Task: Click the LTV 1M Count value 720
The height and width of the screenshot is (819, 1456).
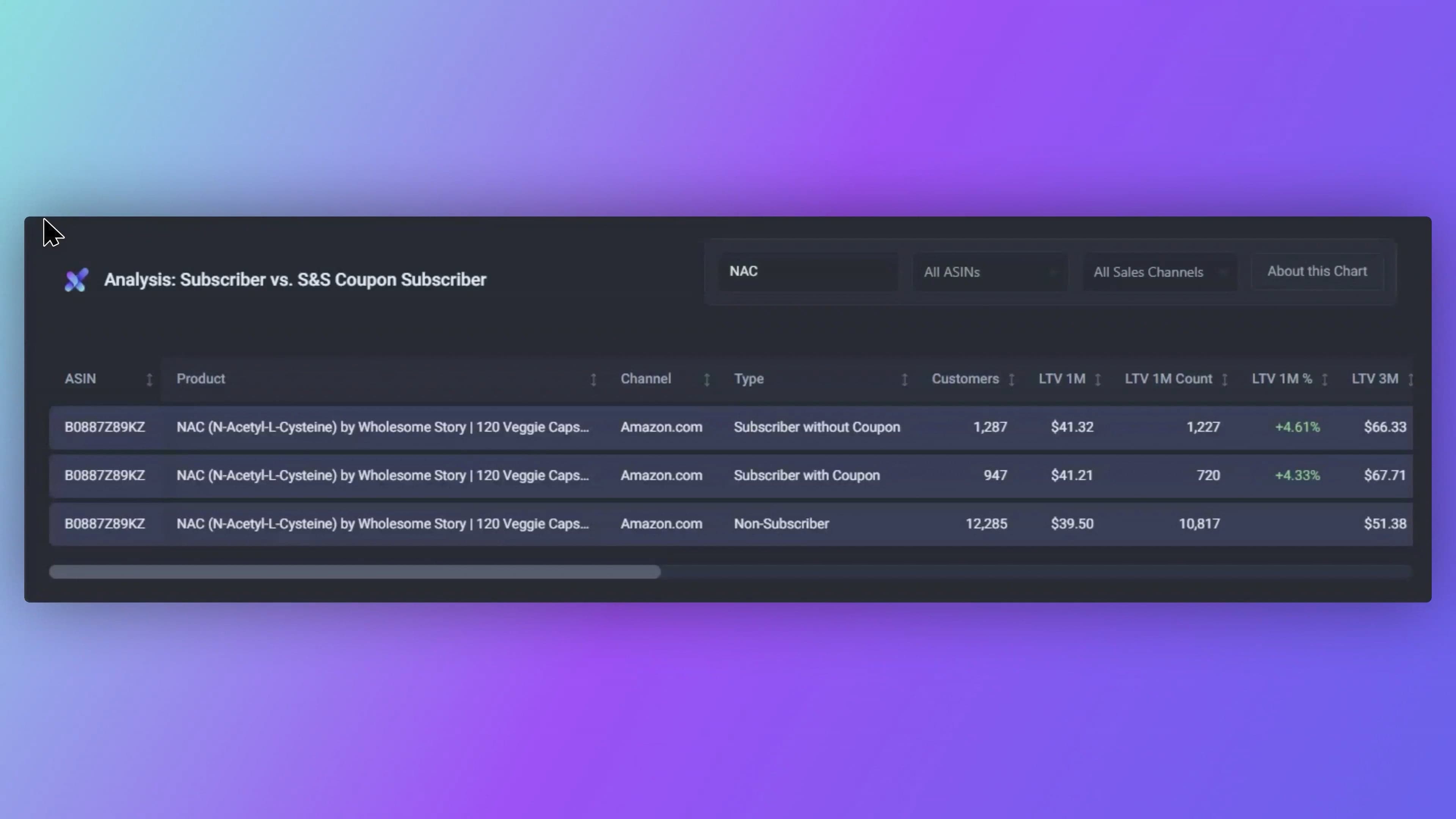Action: point(1208,475)
